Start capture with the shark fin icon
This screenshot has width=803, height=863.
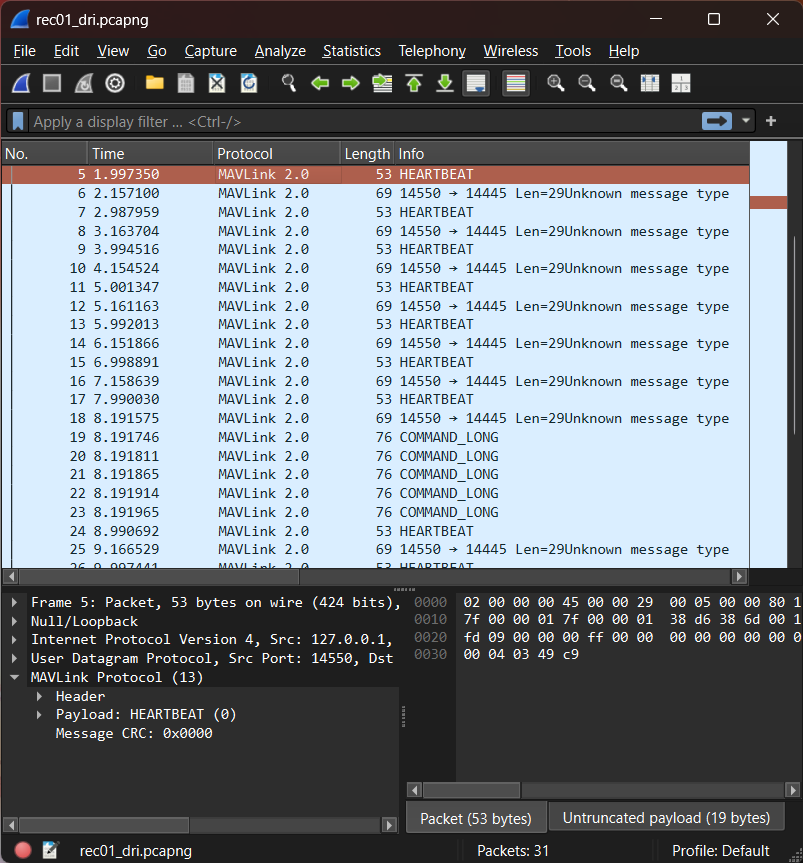(x=21, y=83)
